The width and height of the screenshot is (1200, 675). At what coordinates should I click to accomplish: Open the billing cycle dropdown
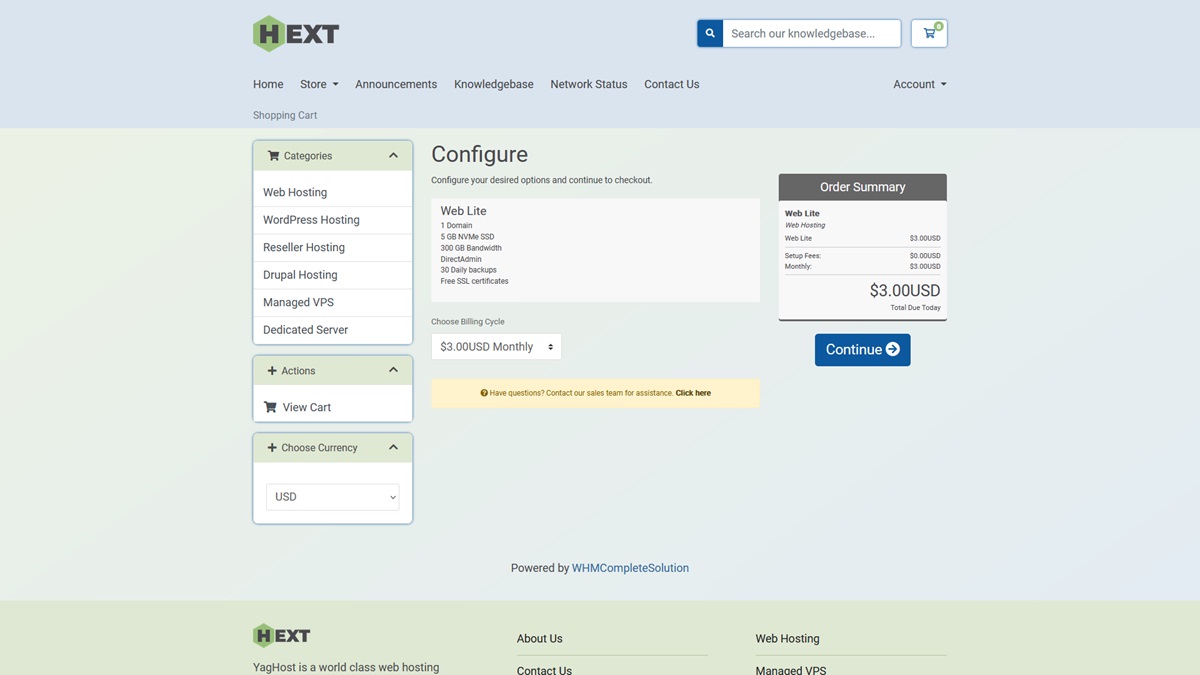tap(496, 347)
